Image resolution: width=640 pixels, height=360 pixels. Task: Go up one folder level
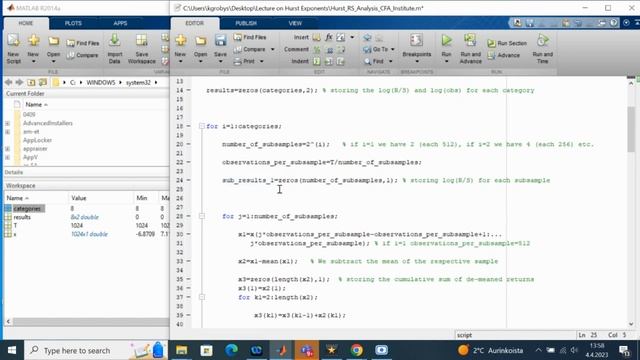[x=31, y=82]
